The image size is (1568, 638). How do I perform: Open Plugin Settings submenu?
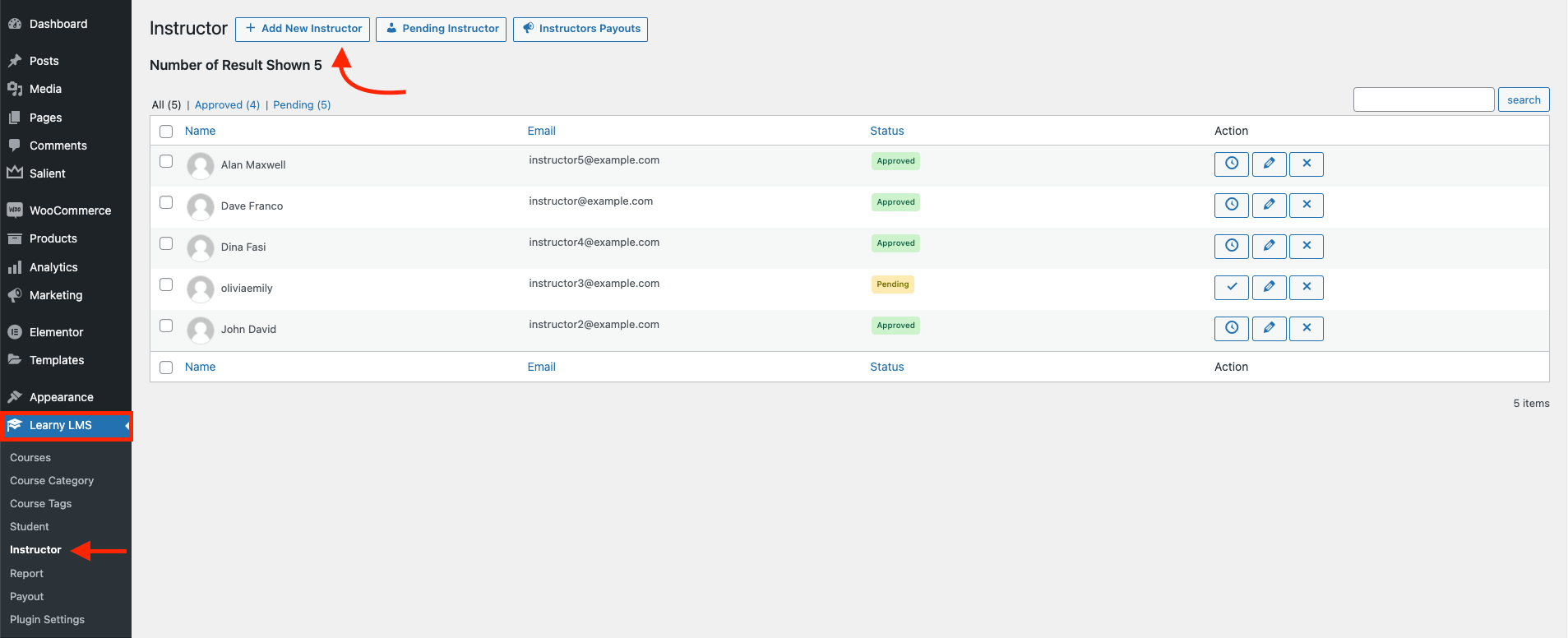click(47, 619)
